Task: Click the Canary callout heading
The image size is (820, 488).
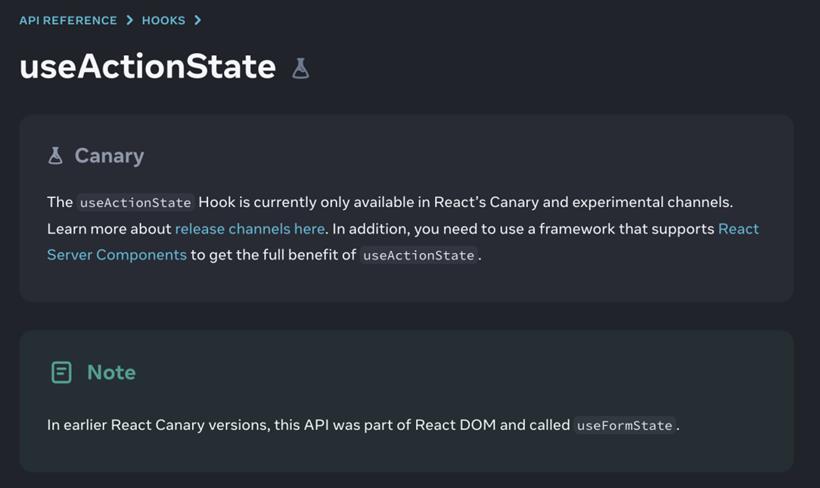Action: 109,156
